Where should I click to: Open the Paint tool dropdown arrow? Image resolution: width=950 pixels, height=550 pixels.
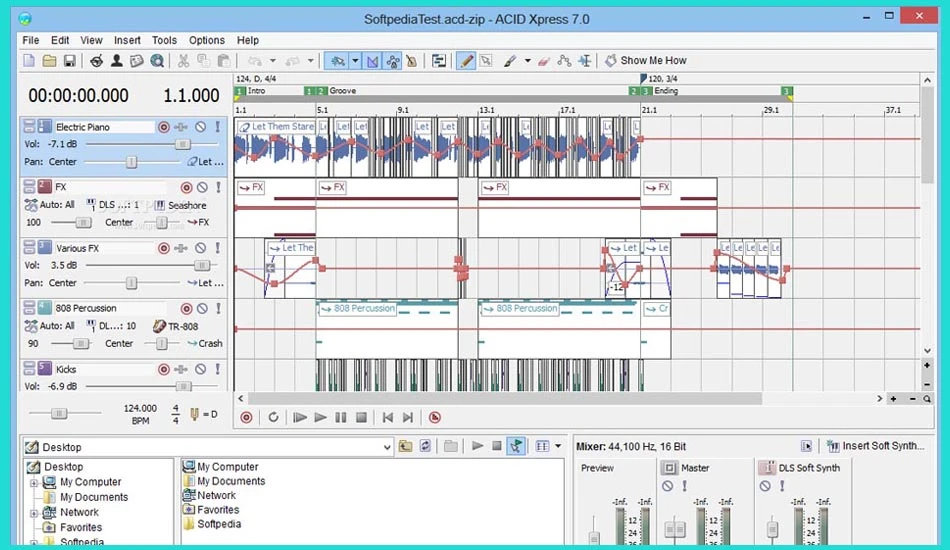[527, 61]
